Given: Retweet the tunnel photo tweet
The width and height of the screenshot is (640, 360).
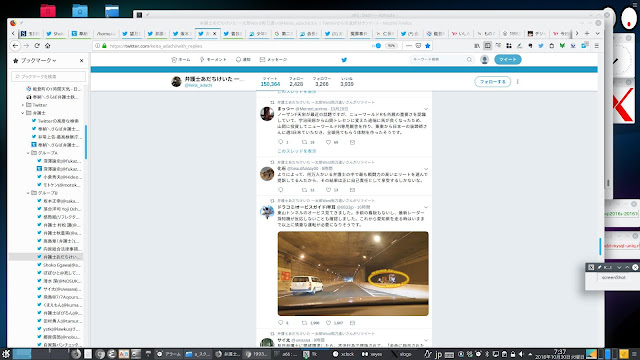Looking at the screenshot, I should (x=304, y=323).
